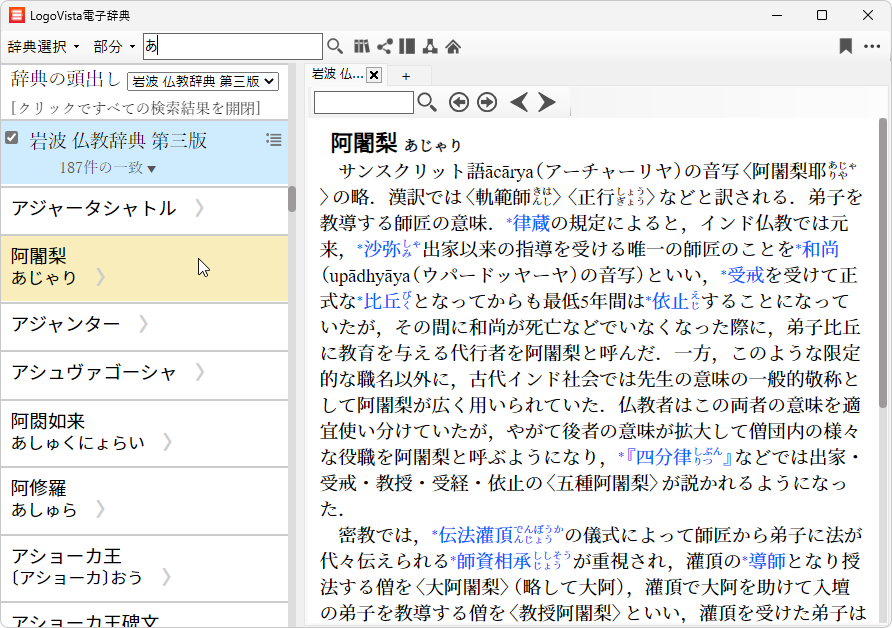
Task: Click the share icon in toolbar
Action: [385, 46]
